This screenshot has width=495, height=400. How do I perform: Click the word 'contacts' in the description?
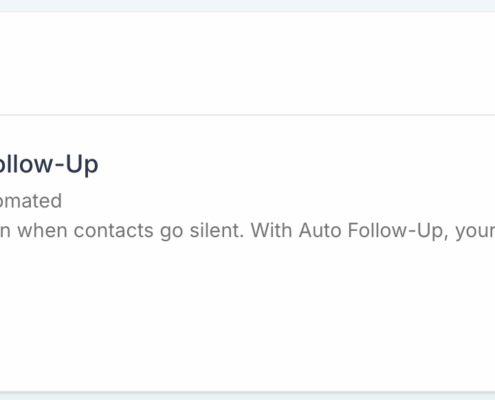coord(113,231)
